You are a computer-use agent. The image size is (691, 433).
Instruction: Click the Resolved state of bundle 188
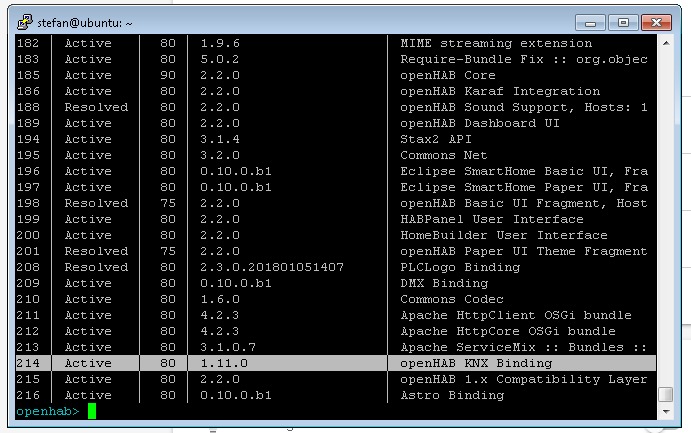point(96,107)
